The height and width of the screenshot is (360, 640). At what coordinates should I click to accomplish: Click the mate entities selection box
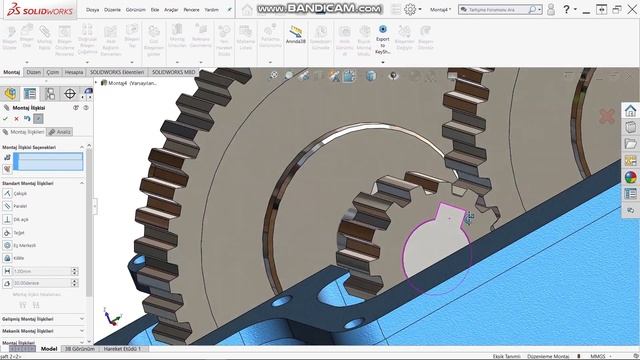(x=48, y=161)
